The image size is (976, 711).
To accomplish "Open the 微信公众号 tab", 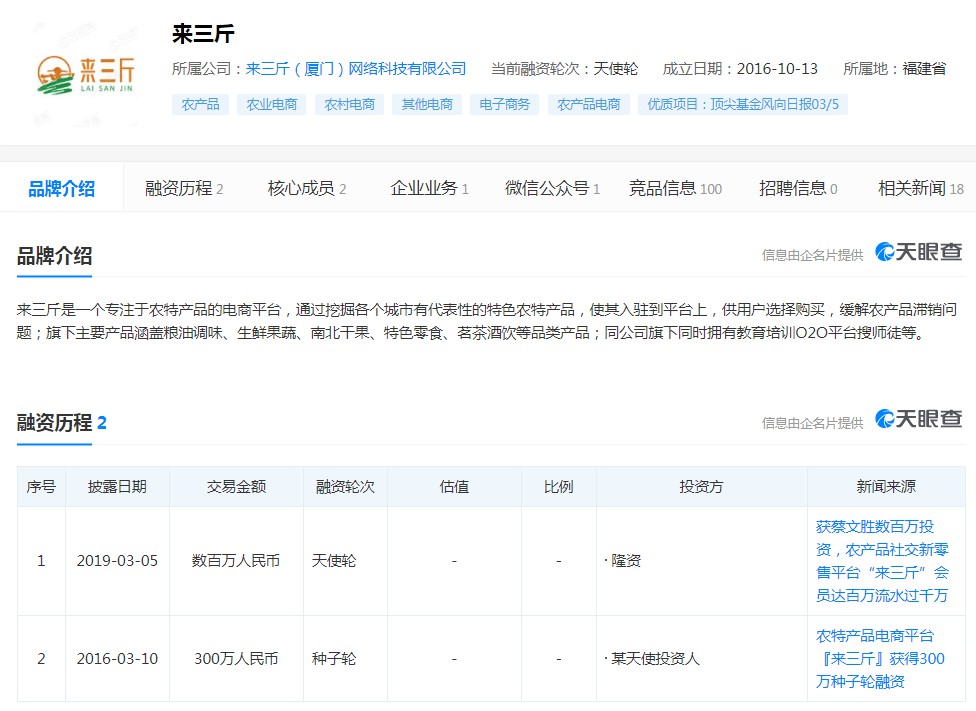I will pyautogui.click(x=552, y=188).
